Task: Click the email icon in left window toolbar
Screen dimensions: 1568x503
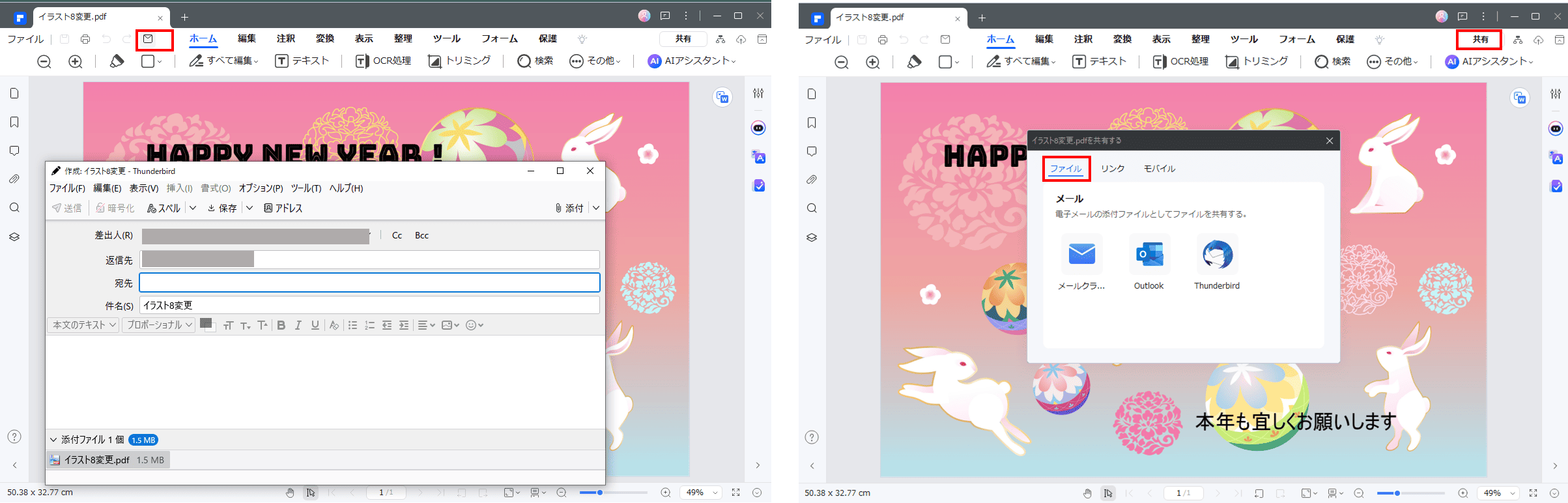Action: point(149,39)
